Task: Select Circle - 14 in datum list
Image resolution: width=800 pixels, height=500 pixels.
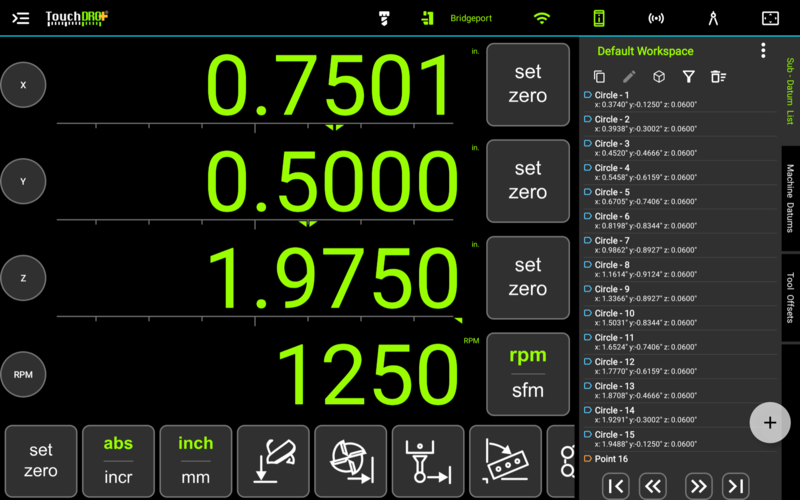Action: 680,415
